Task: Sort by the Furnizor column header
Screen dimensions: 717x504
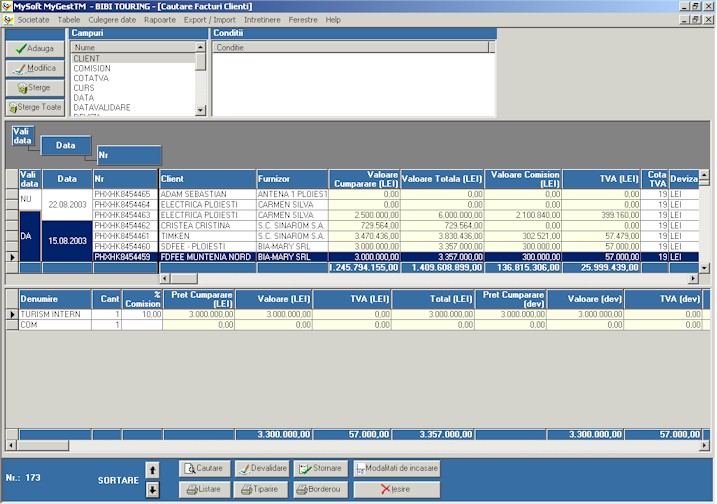Action: point(292,179)
